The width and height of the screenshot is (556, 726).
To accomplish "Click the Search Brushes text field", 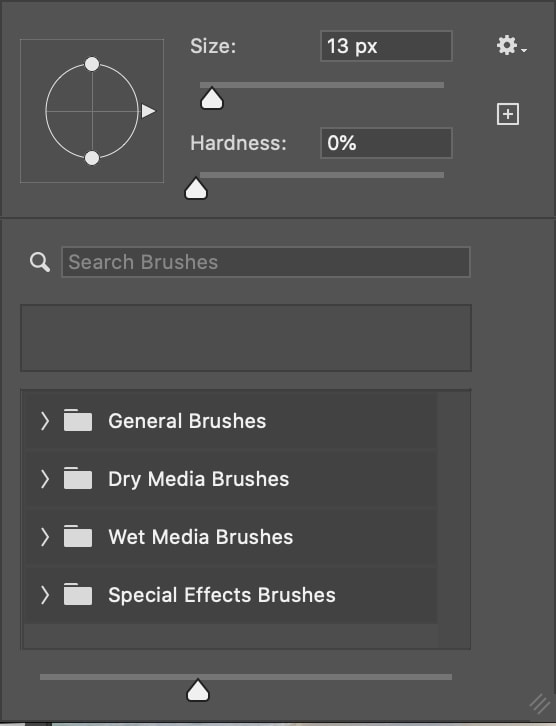I will tap(266, 262).
